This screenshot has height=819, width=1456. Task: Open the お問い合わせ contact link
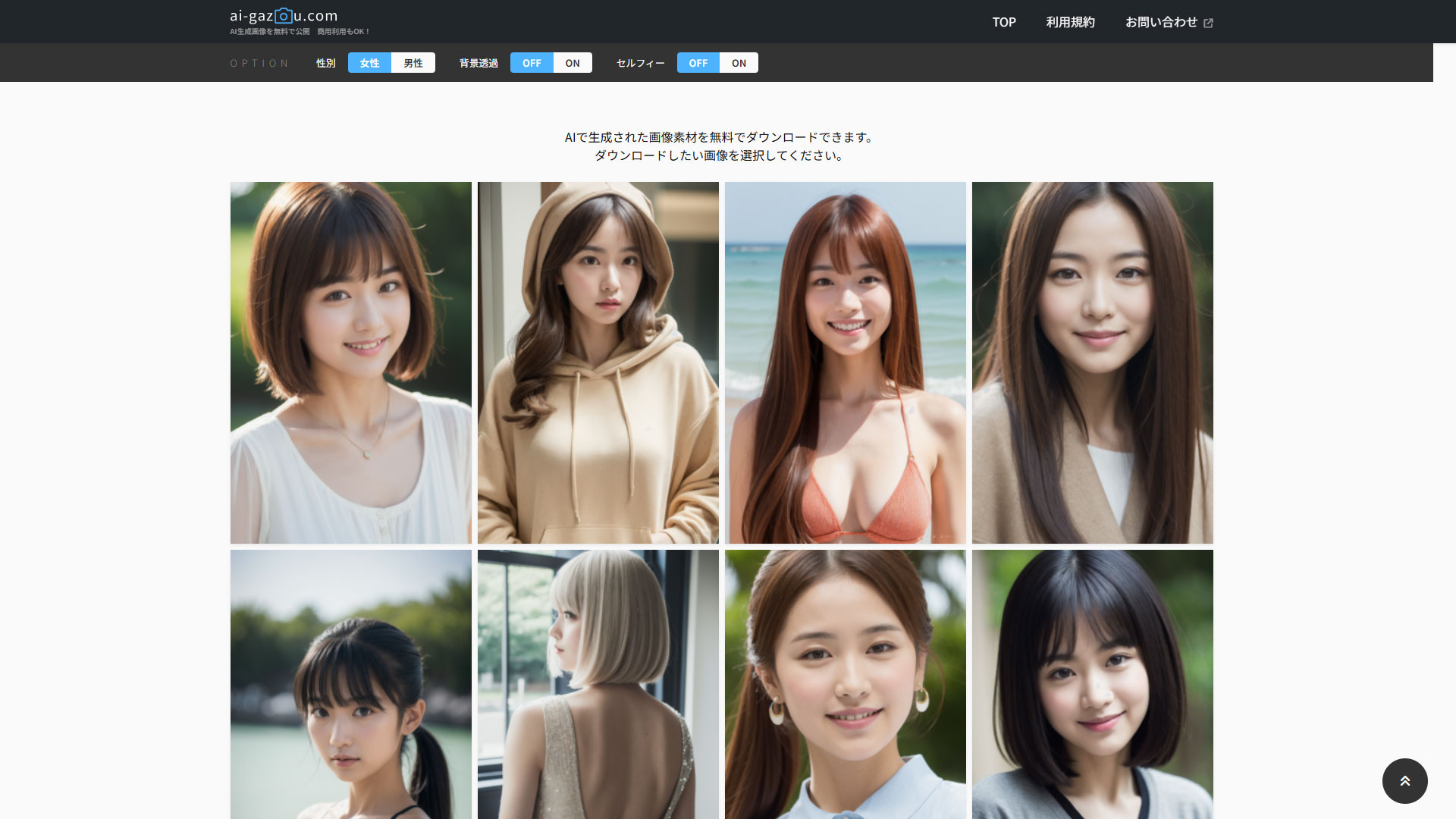[x=1161, y=22]
